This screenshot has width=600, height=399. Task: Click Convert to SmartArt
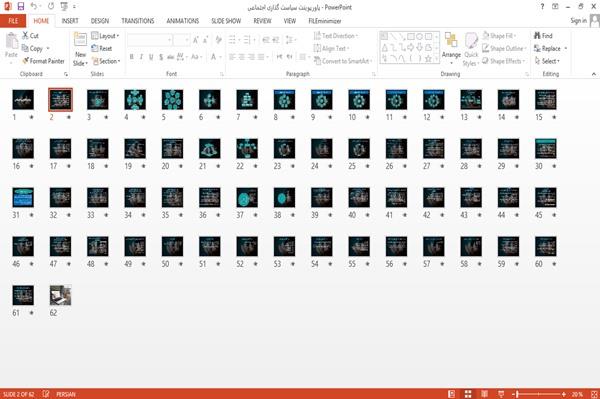tap(343, 61)
